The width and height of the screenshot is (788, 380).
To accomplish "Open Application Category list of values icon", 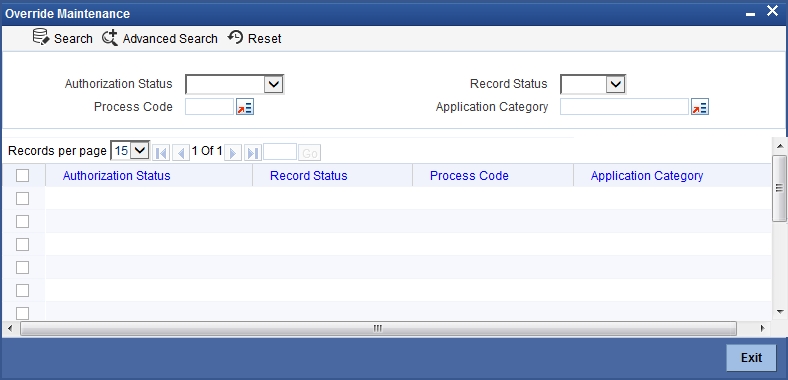I will 700,107.
